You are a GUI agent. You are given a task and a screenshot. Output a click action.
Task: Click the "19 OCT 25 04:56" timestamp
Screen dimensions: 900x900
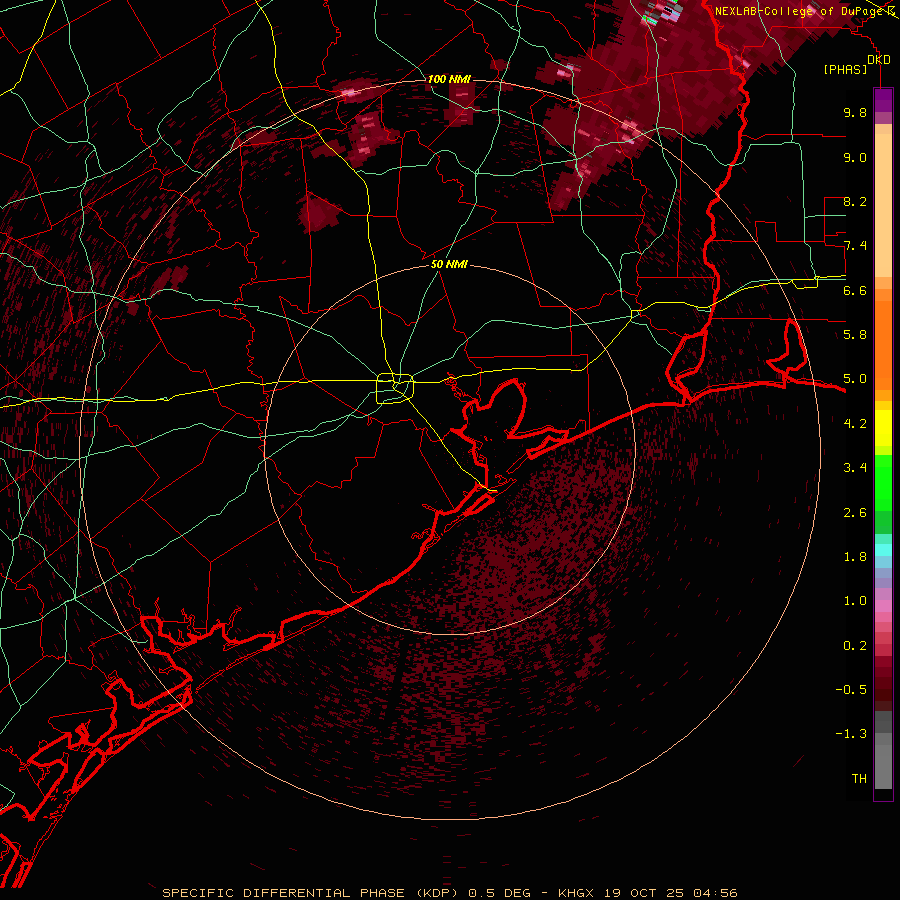pyautogui.click(x=670, y=893)
